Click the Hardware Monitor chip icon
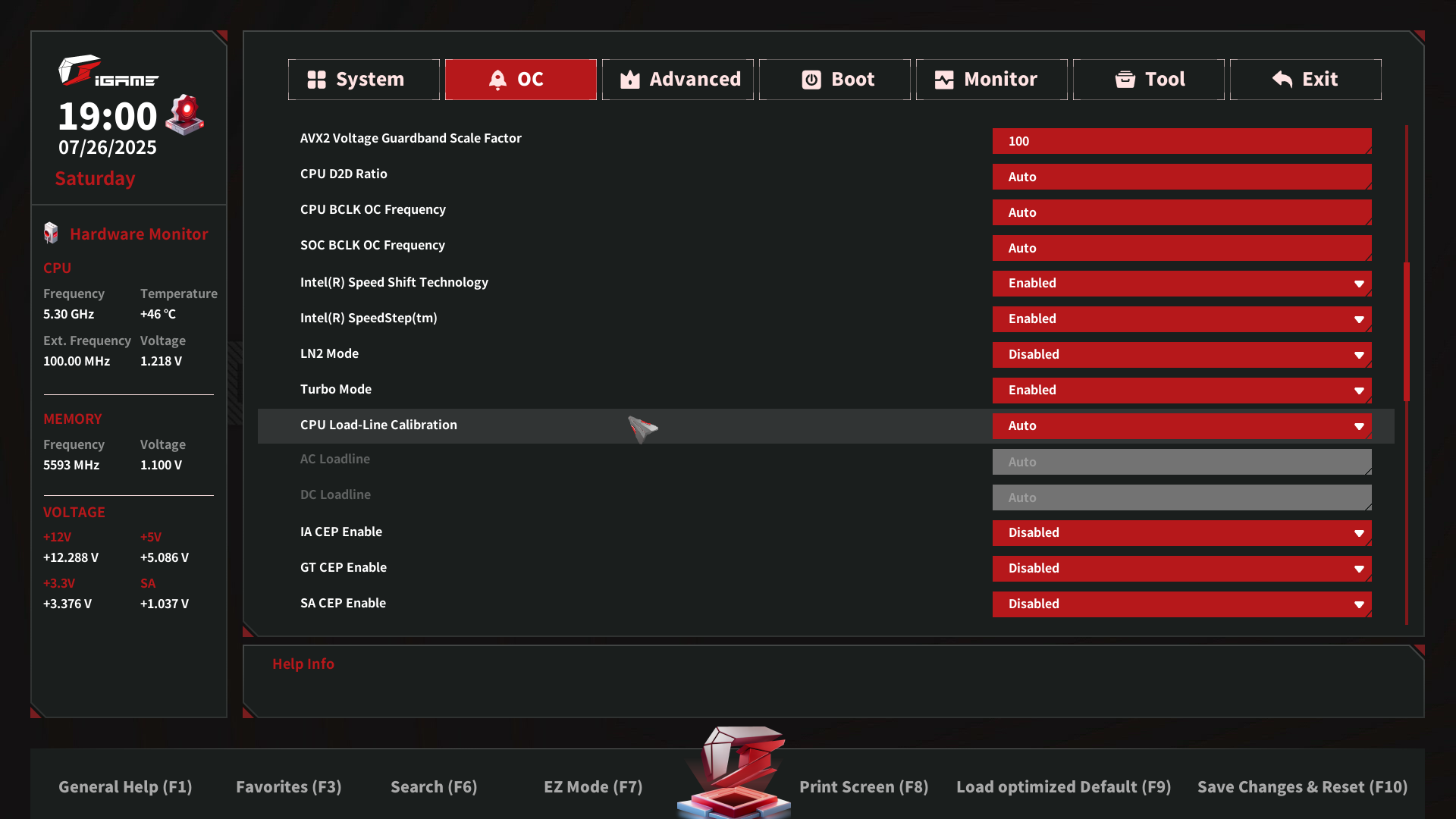1456x819 pixels. click(x=51, y=234)
